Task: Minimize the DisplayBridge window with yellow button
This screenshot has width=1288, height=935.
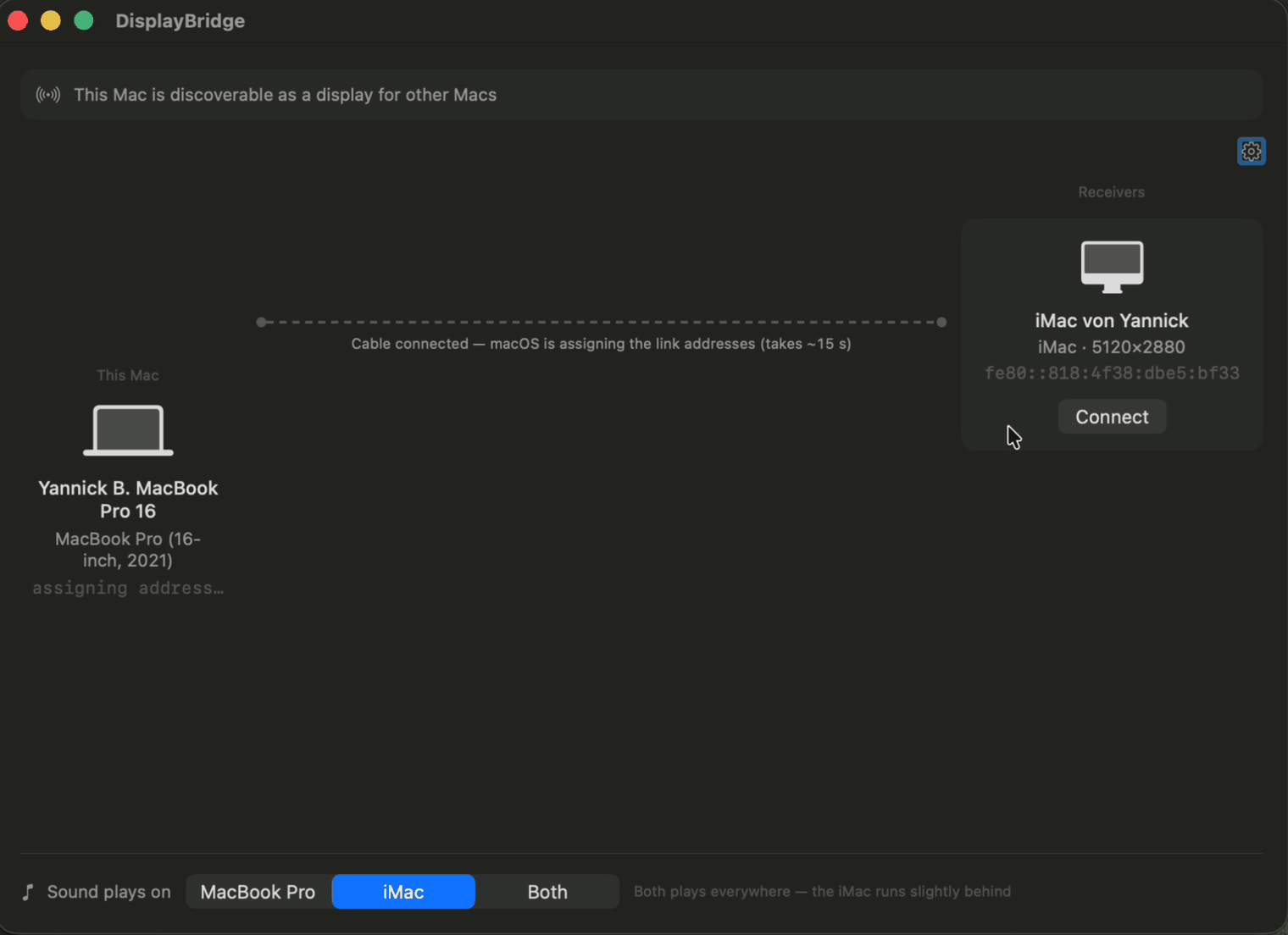Action: pos(51,20)
